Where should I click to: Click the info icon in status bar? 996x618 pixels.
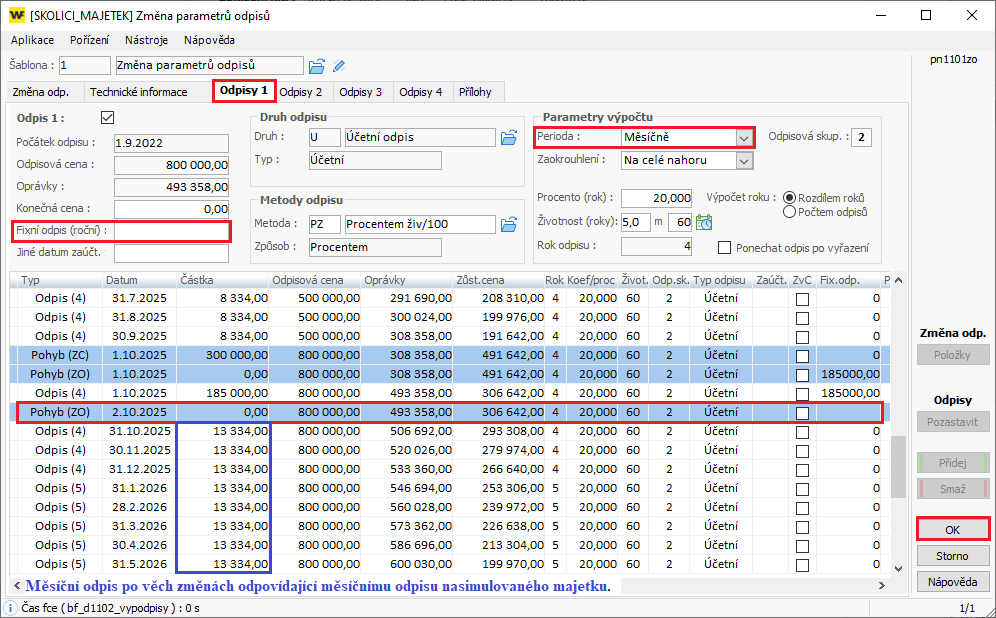coord(9,608)
